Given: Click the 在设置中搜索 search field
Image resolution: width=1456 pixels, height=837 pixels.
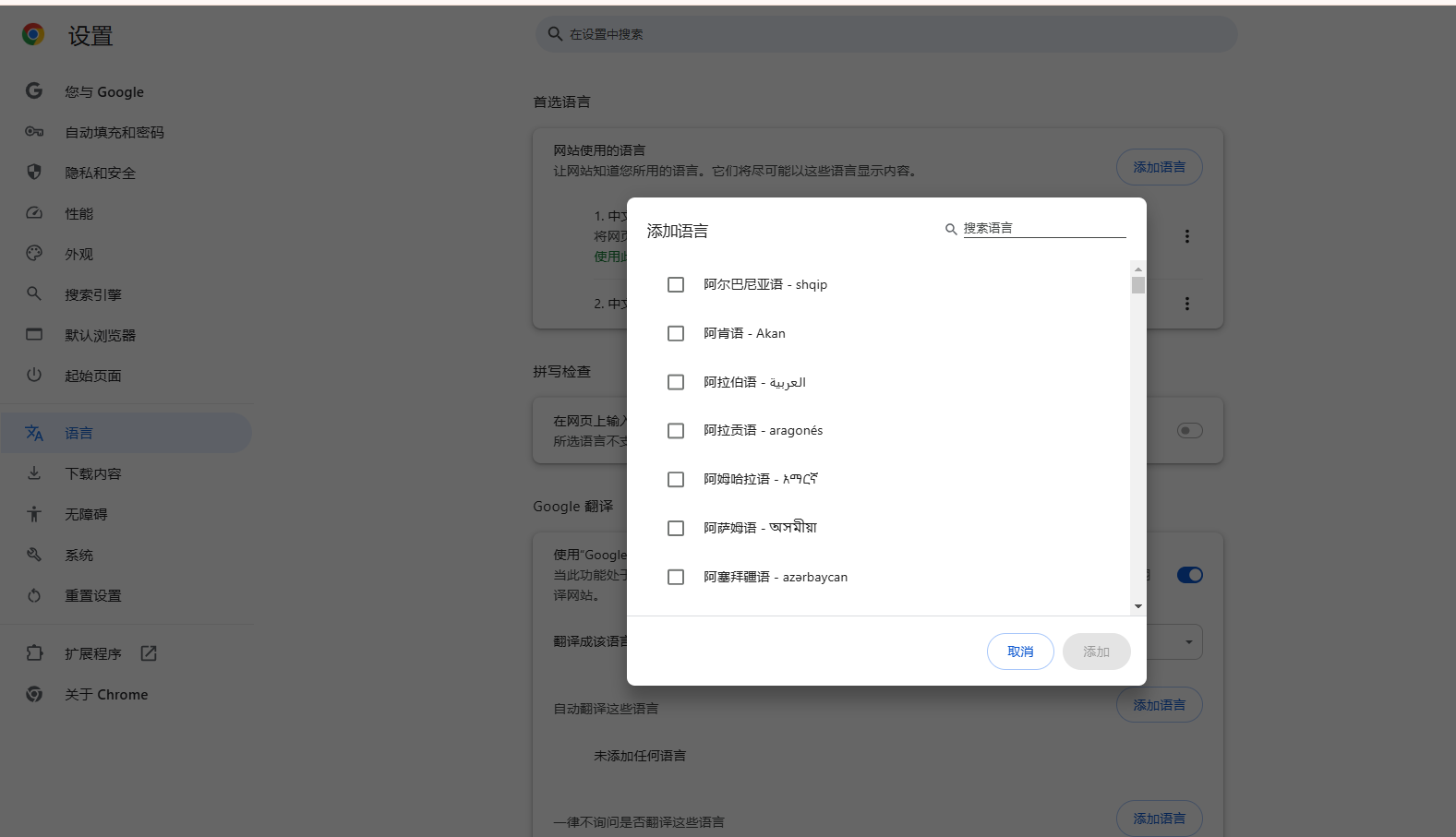Looking at the screenshot, I should pos(886,33).
